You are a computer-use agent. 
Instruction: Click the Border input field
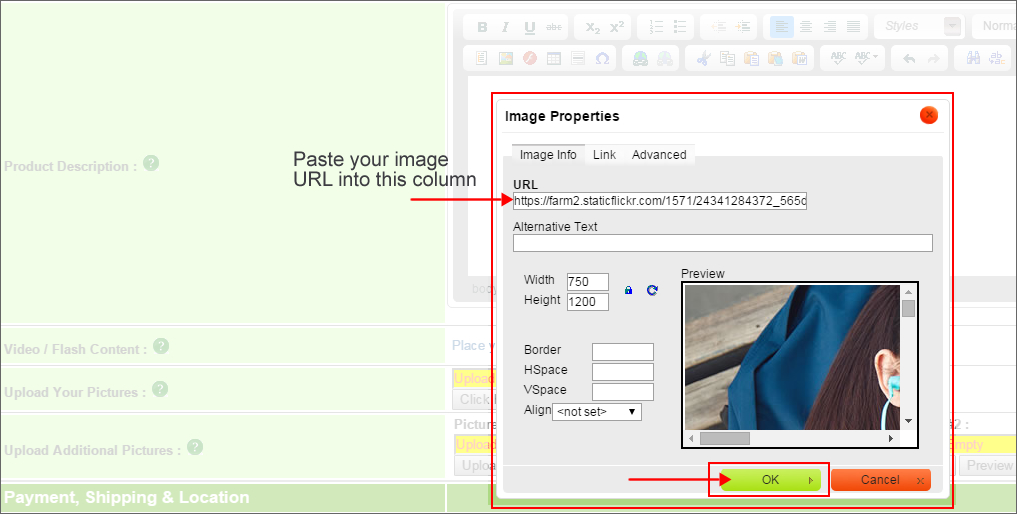(x=623, y=352)
